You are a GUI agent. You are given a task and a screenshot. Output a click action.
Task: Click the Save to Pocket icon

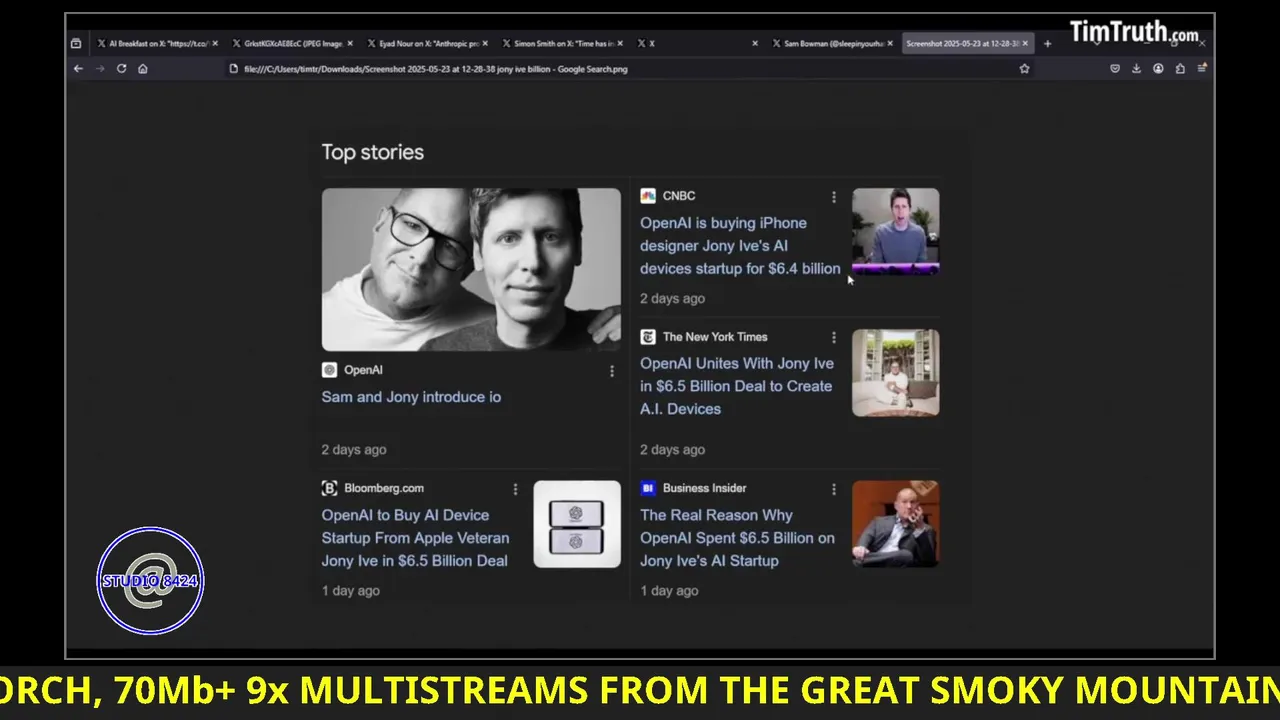[x=1115, y=69]
